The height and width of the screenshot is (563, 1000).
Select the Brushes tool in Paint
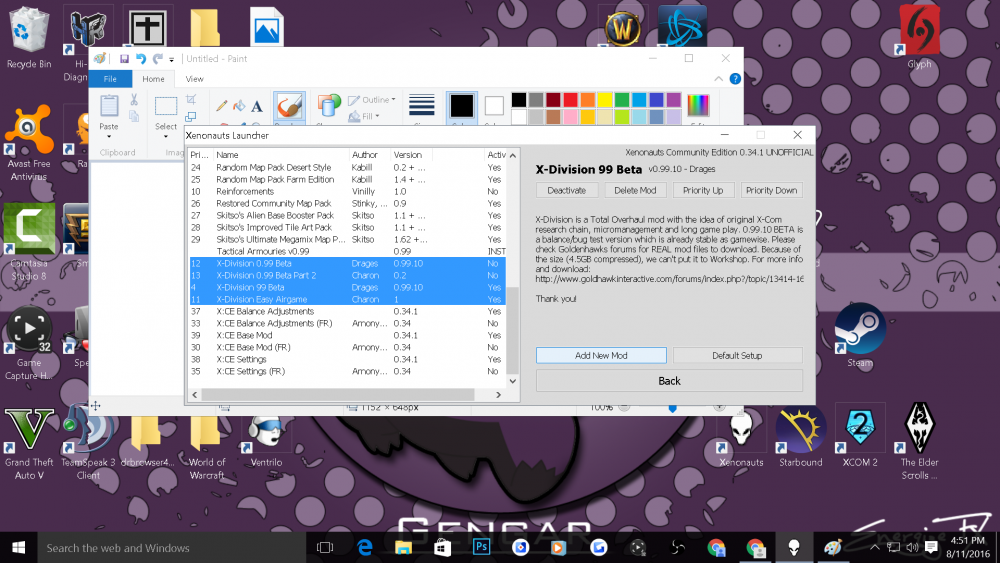tap(290, 106)
